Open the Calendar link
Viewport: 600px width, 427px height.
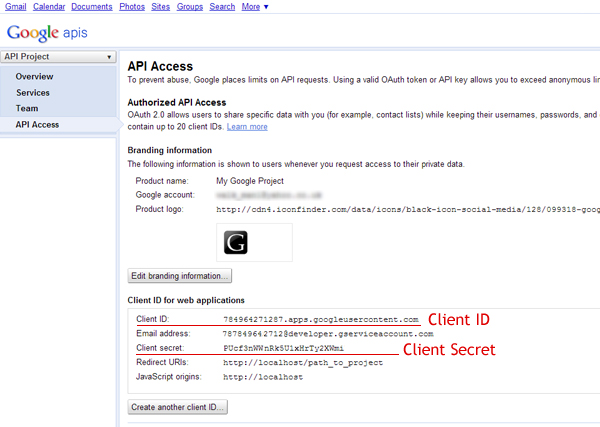49,7
